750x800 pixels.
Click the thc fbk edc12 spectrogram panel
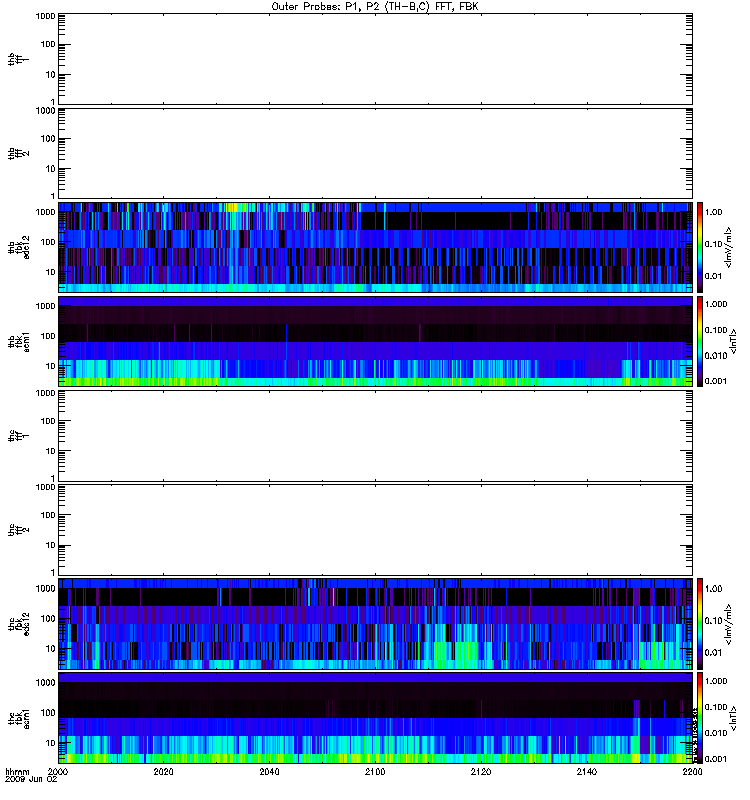pos(375,624)
